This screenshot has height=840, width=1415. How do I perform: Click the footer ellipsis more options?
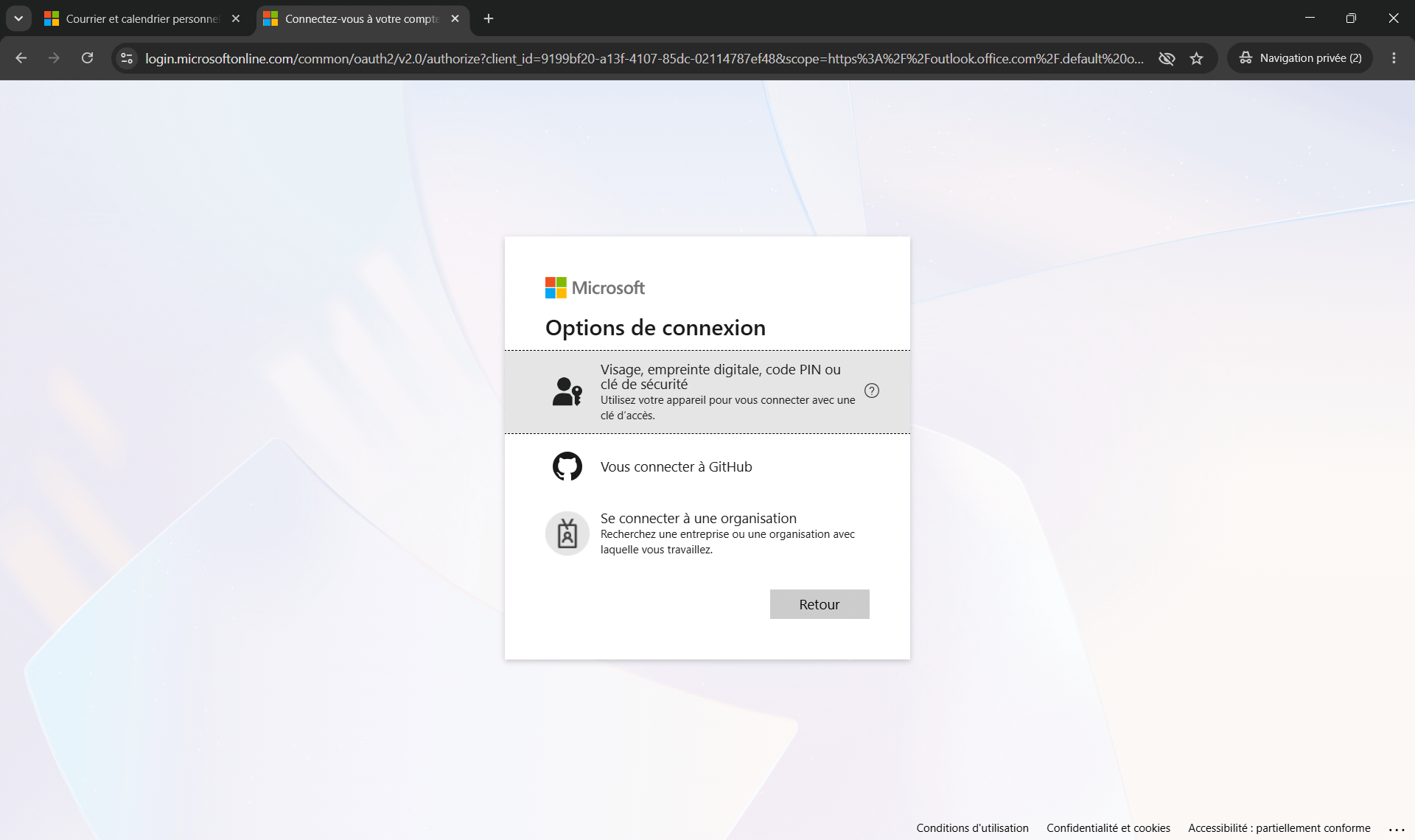pyautogui.click(x=1397, y=830)
